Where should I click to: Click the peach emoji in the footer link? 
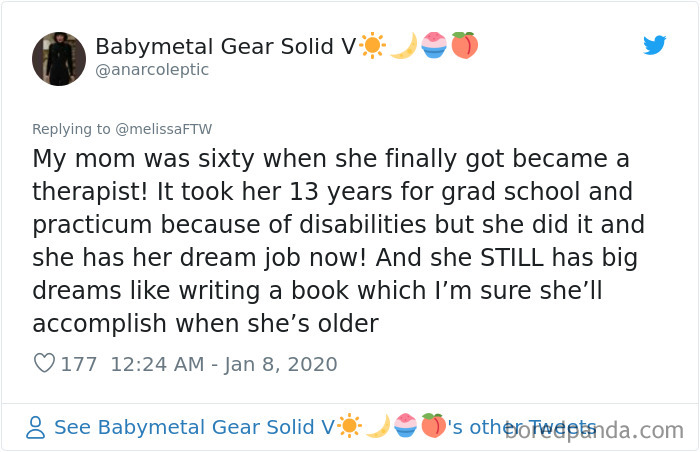point(433,426)
